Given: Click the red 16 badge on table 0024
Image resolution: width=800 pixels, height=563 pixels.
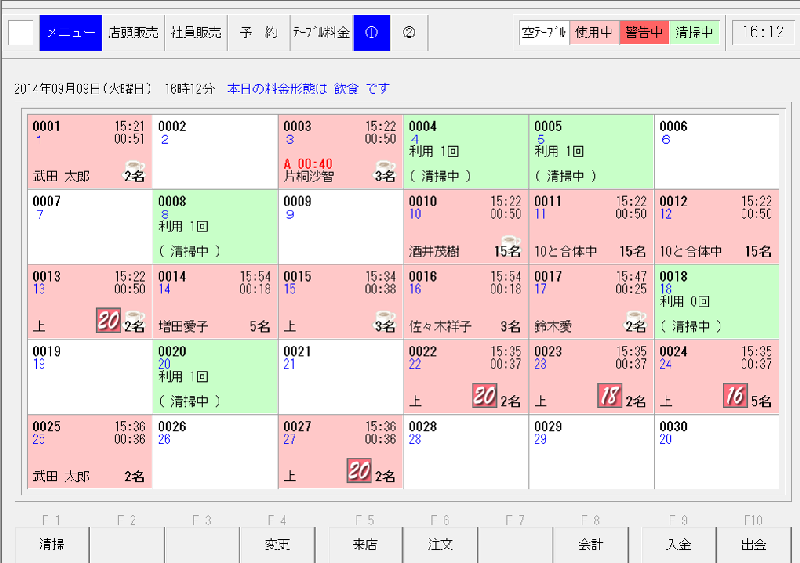Looking at the screenshot, I should [x=735, y=396].
